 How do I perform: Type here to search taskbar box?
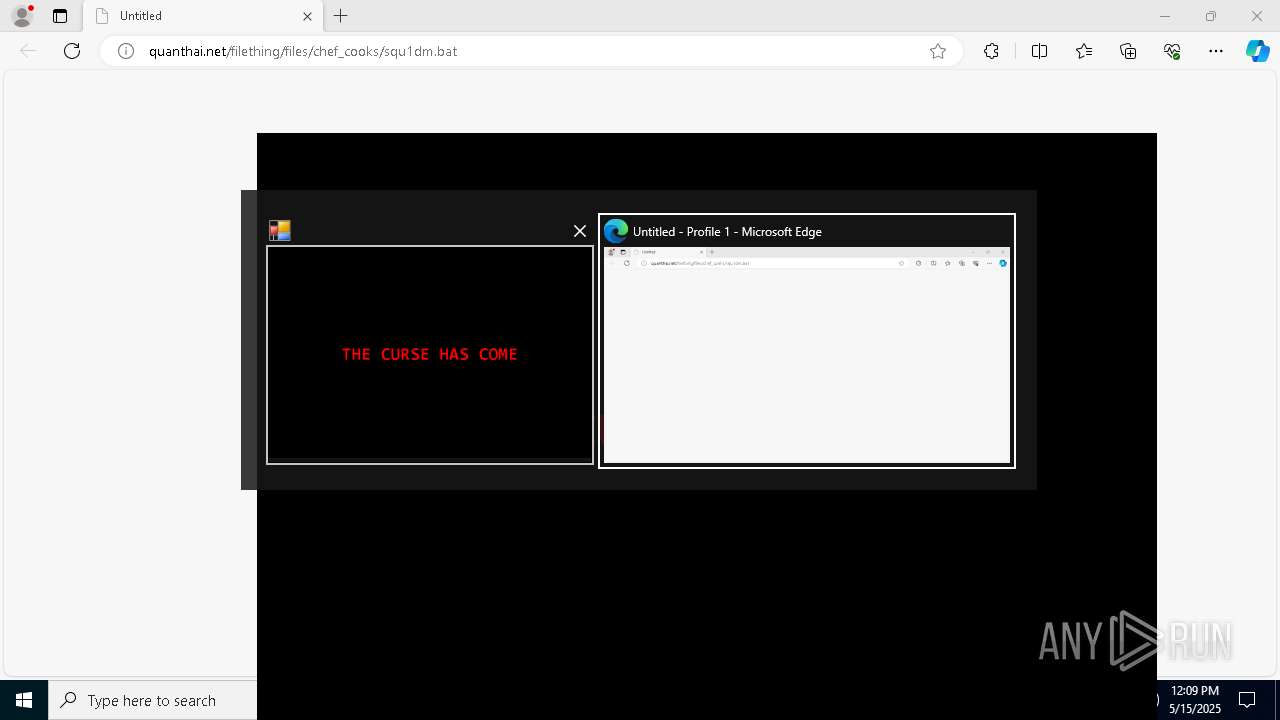pyautogui.click(x=152, y=700)
